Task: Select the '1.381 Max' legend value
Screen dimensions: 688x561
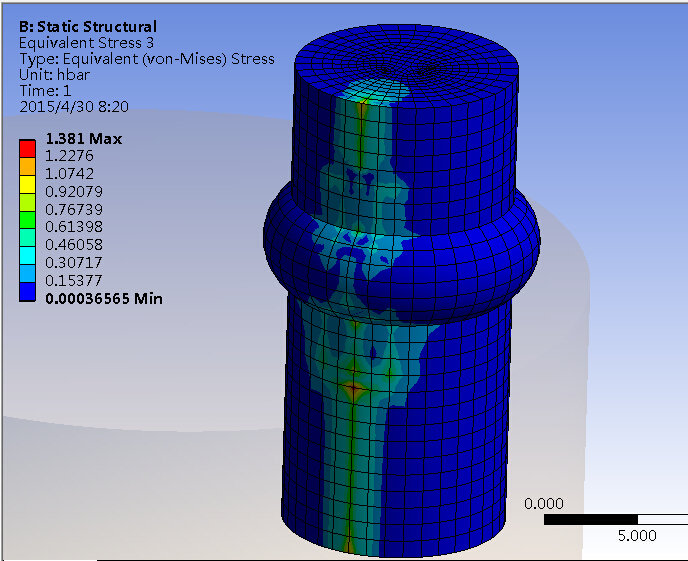Action: (x=84, y=139)
